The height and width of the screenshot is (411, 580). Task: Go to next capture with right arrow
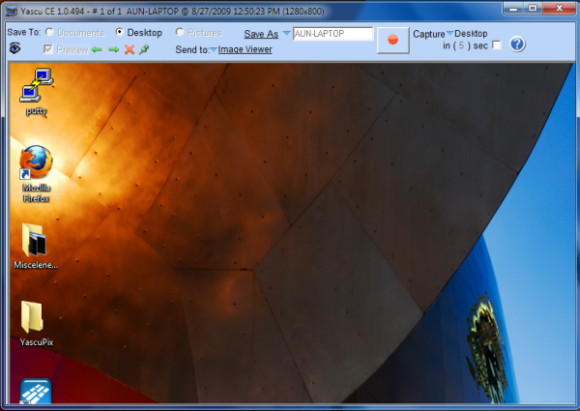point(114,50)
